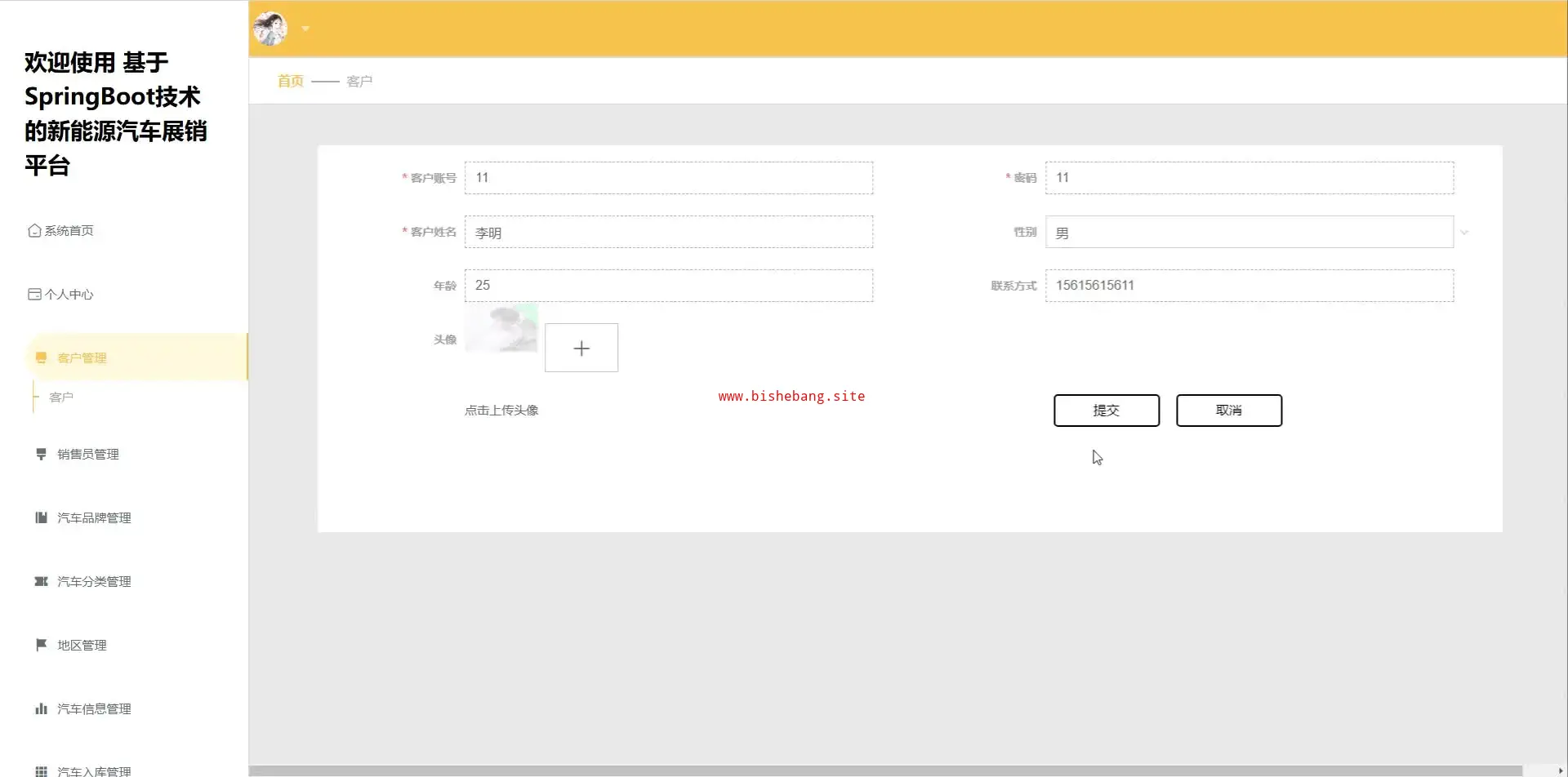Click the 个人中心 icon

tap(34, 294)
